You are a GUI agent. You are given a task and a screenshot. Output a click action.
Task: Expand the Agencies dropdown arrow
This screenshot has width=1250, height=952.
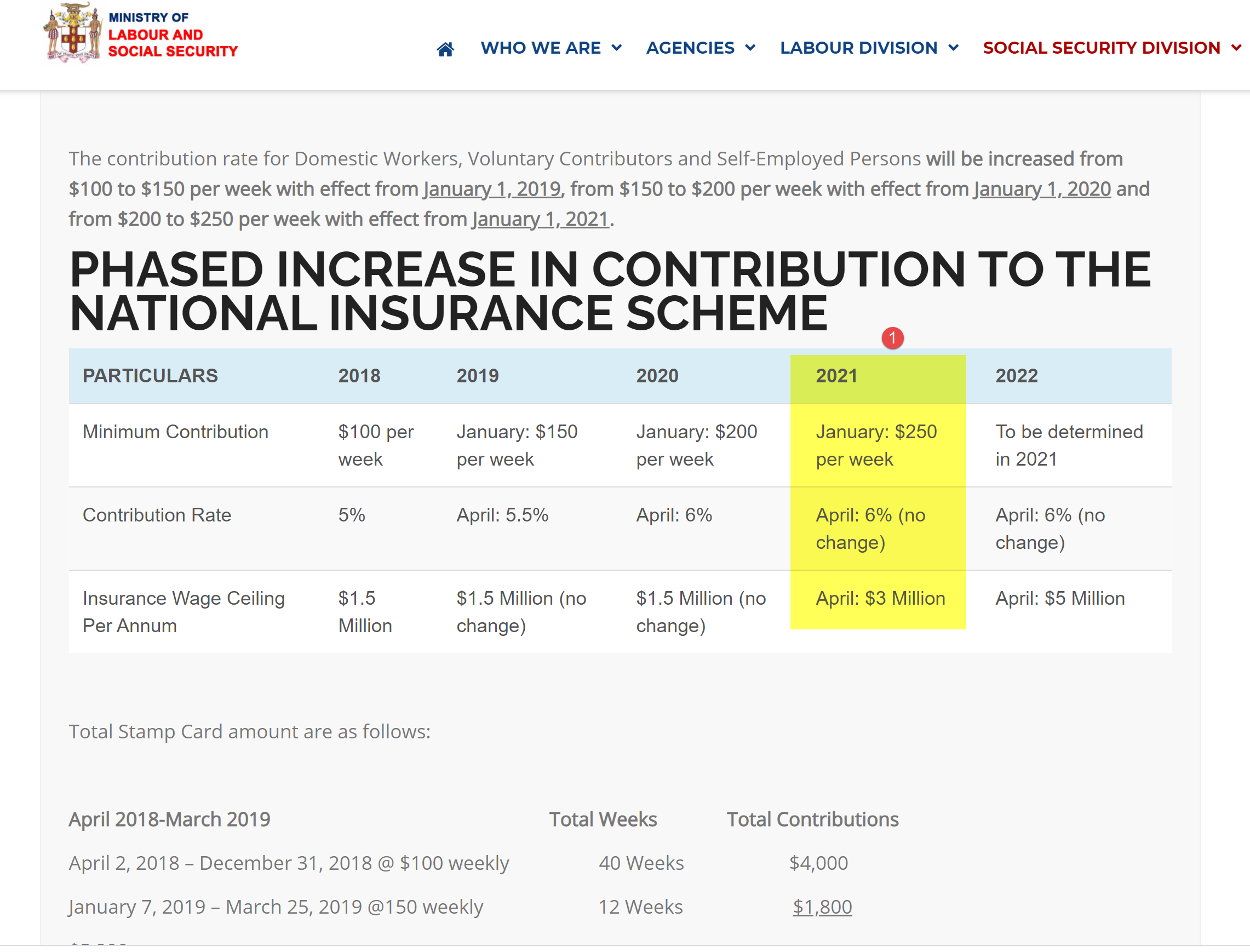(750, 48)
